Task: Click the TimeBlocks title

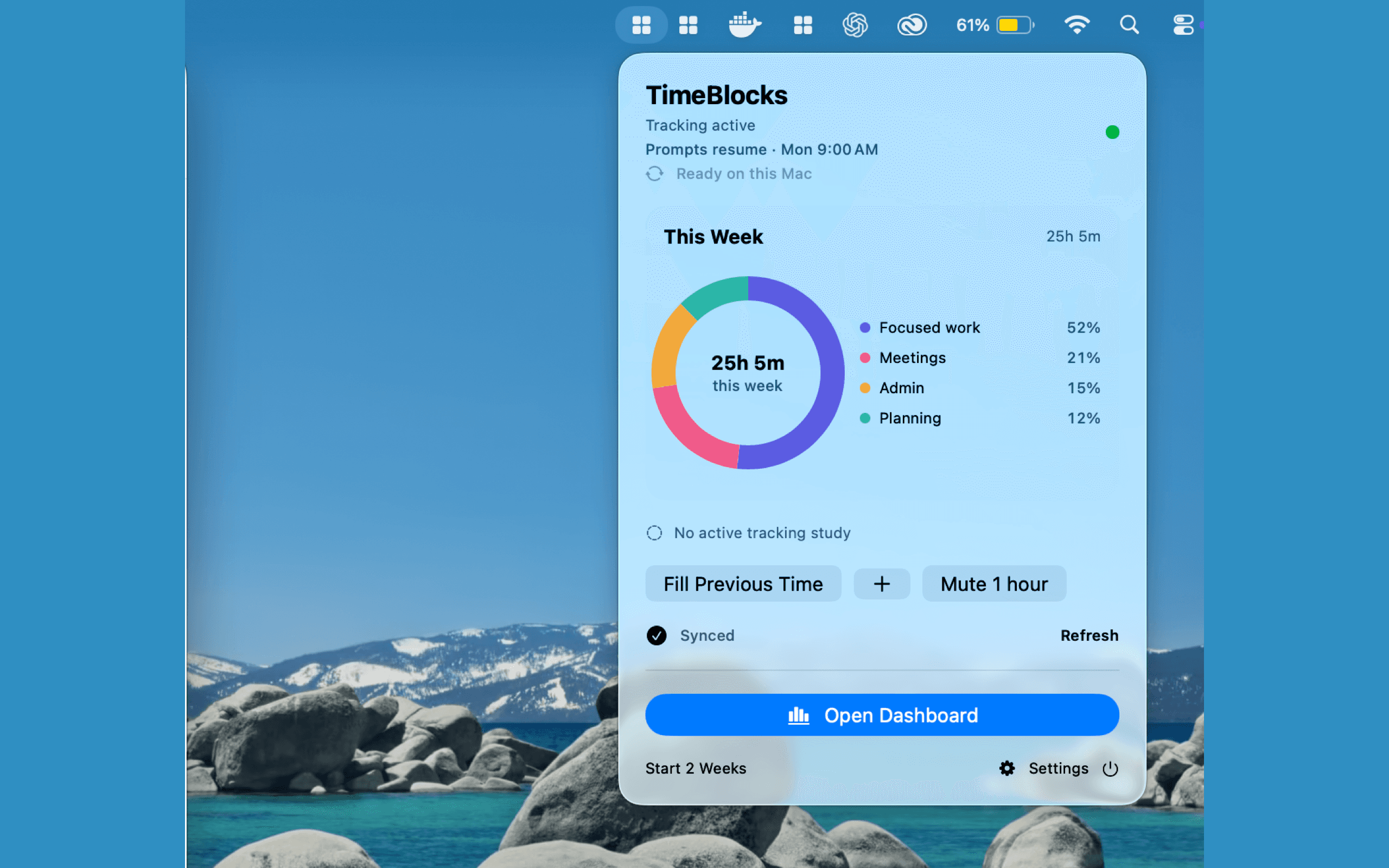Action: [x=716, y=95]
